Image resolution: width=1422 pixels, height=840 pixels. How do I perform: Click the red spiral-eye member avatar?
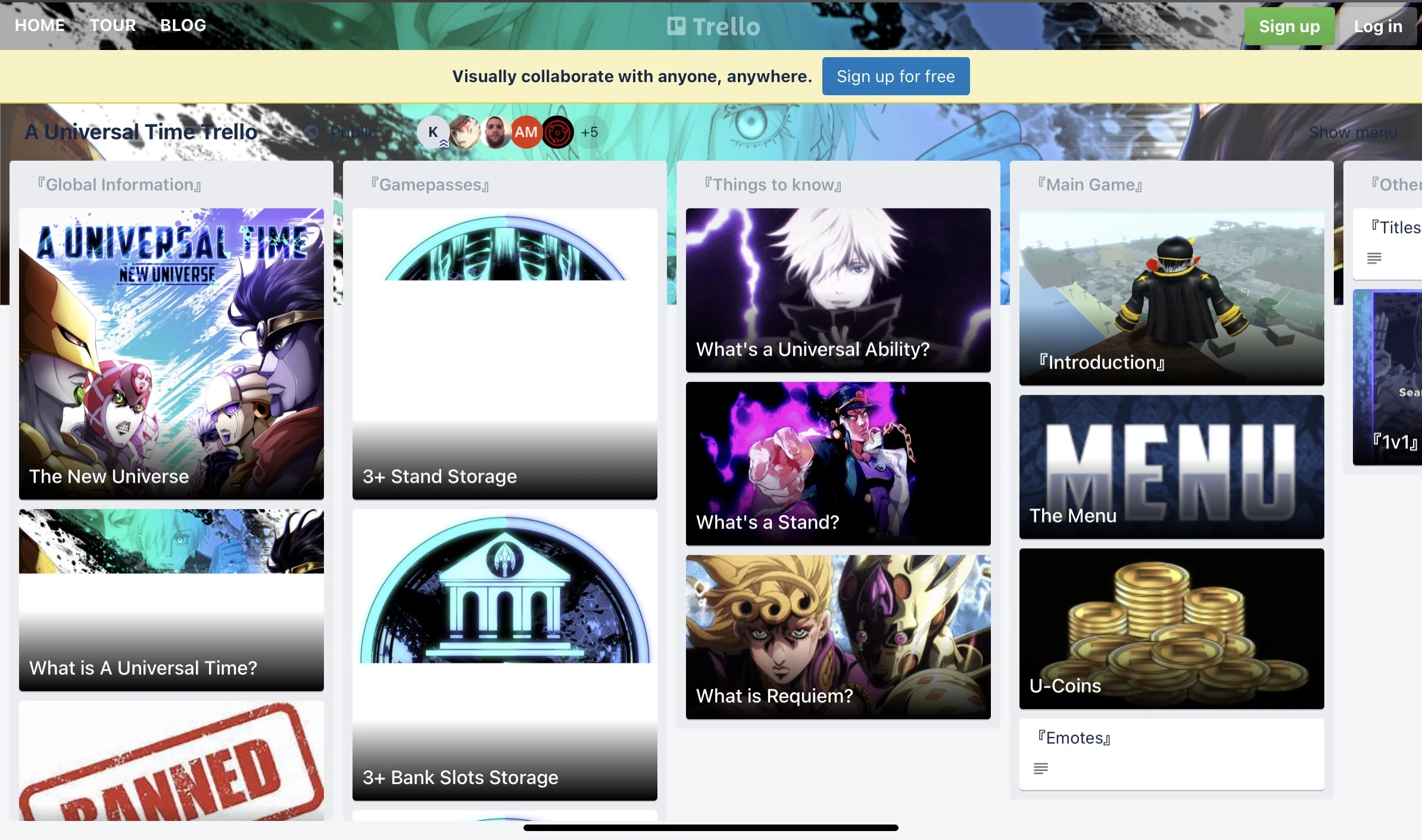tap(557, 132)
